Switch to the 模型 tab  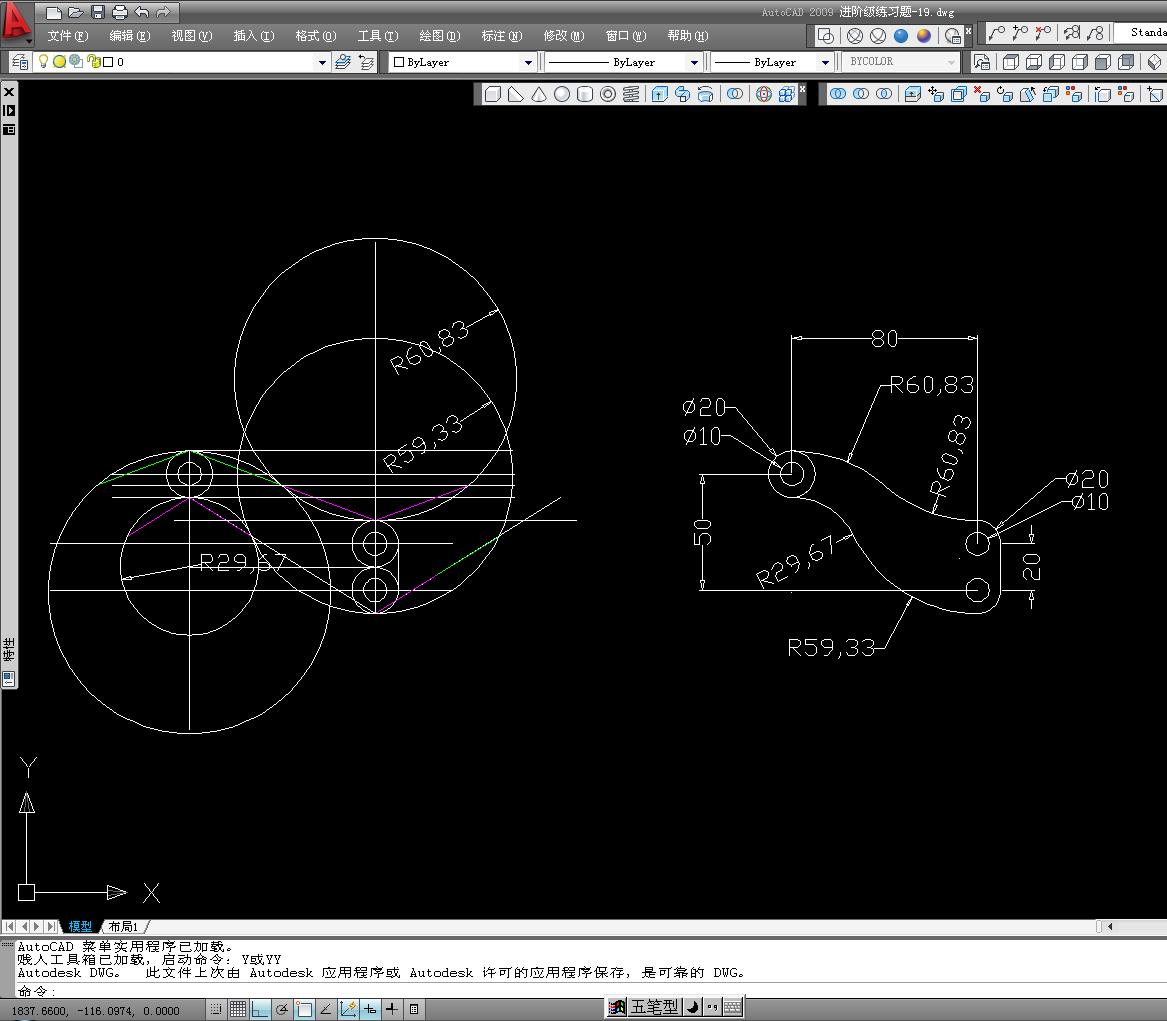pyautogui.click(x=80, y=926)
